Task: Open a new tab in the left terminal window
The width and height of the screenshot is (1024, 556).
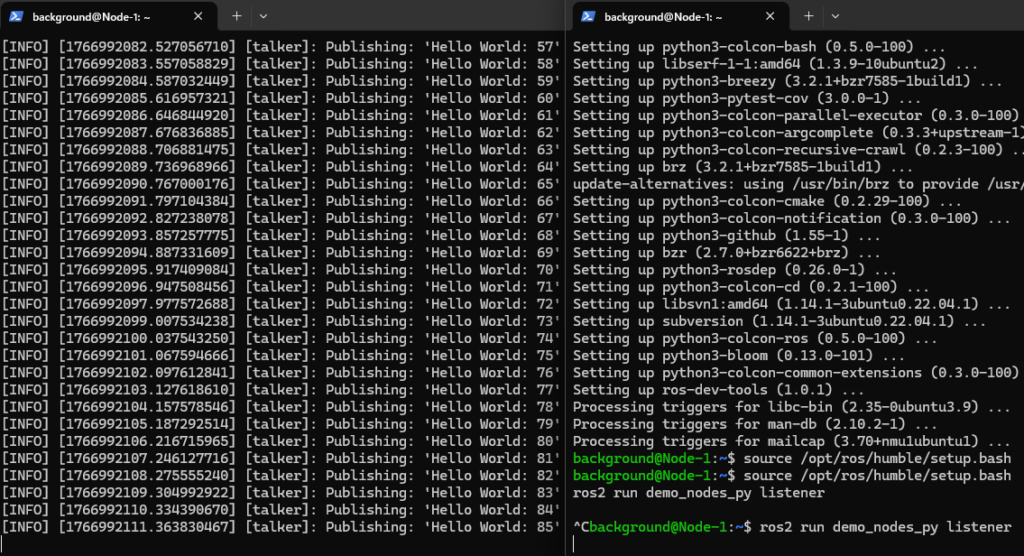Action: (237, 16)
